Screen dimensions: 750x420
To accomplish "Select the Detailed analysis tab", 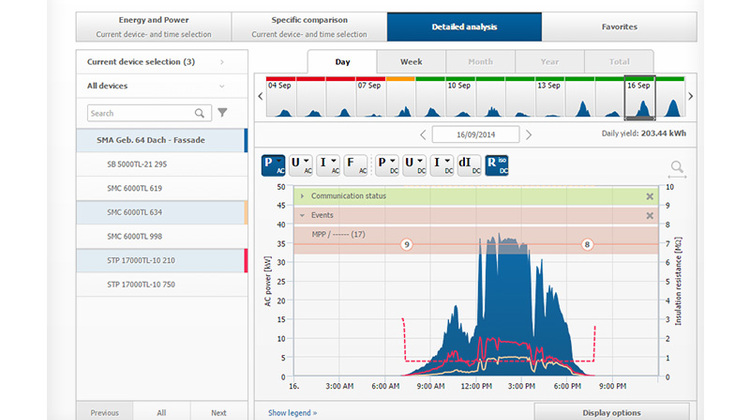I will click(464, 27).
